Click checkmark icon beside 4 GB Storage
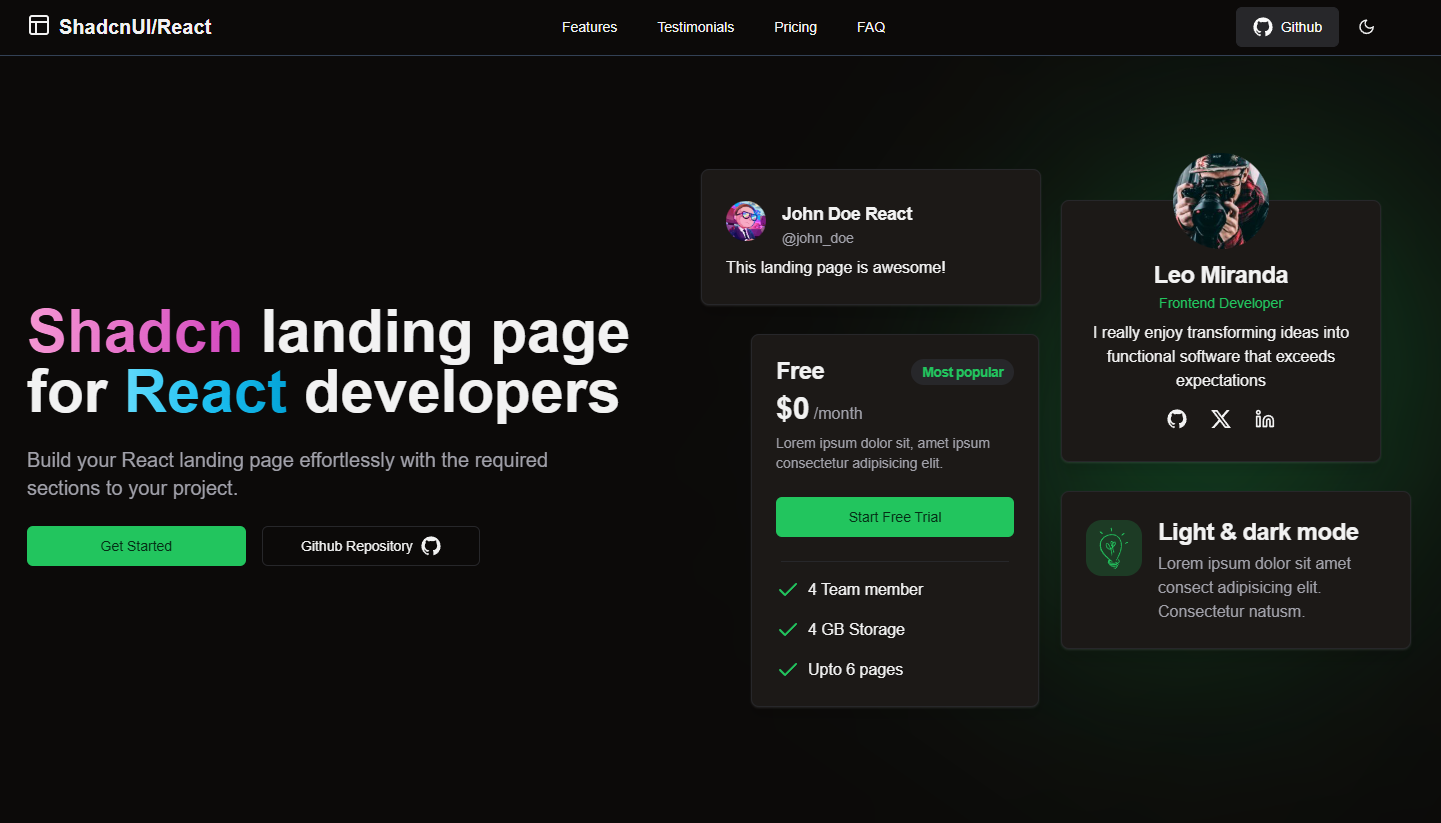 coord(787,629)
